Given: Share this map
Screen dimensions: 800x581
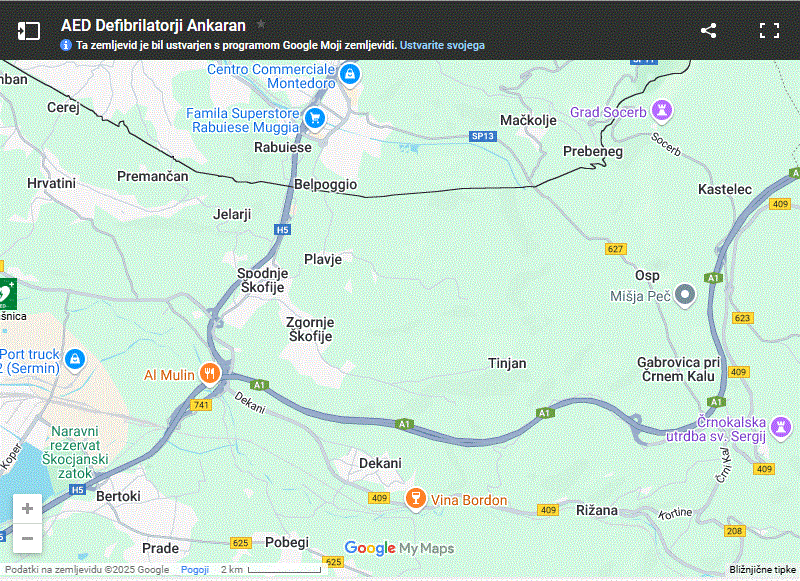Looking at the screenshot, I should pos(708,31).
